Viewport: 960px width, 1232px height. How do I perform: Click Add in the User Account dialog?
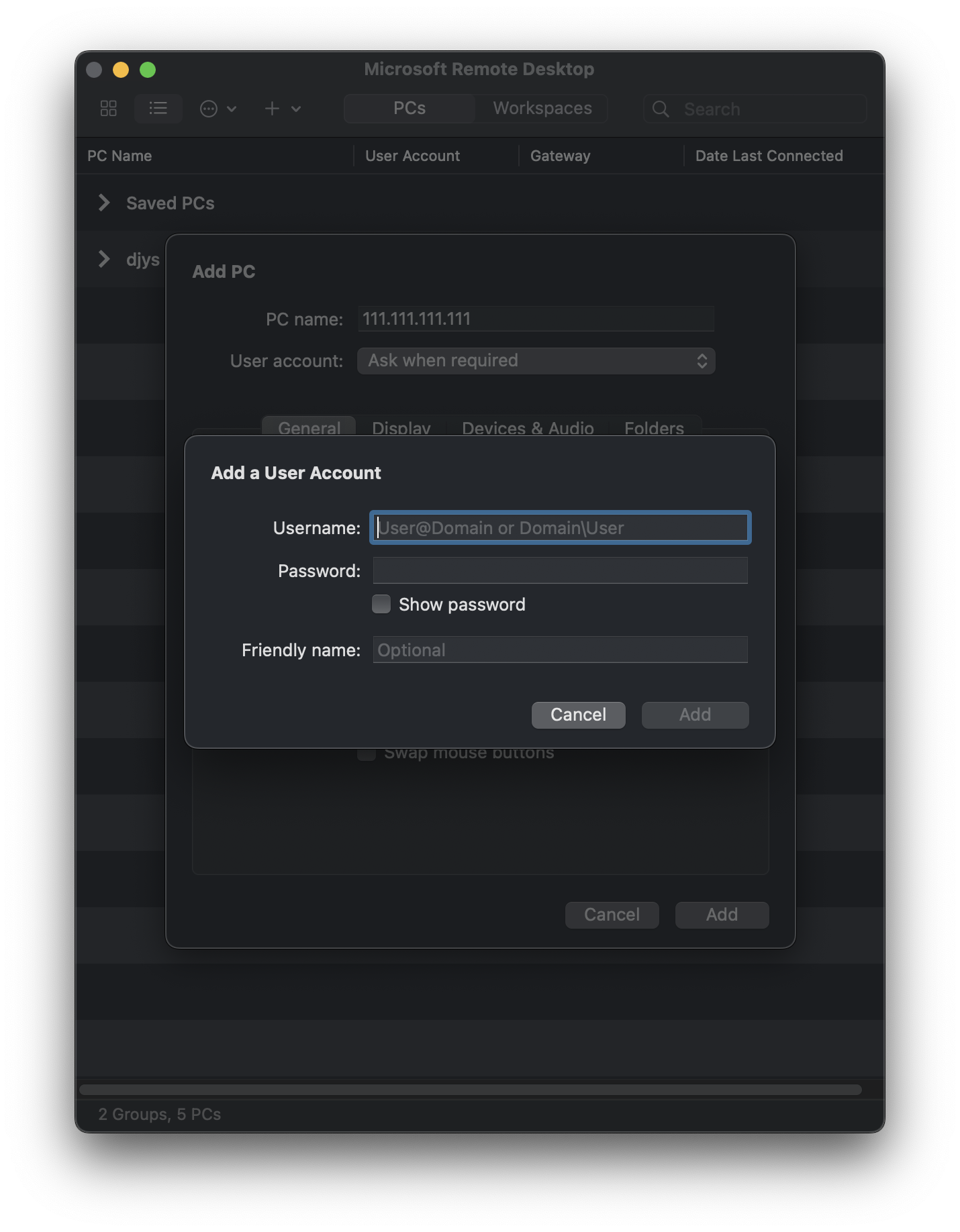point(695,715)
